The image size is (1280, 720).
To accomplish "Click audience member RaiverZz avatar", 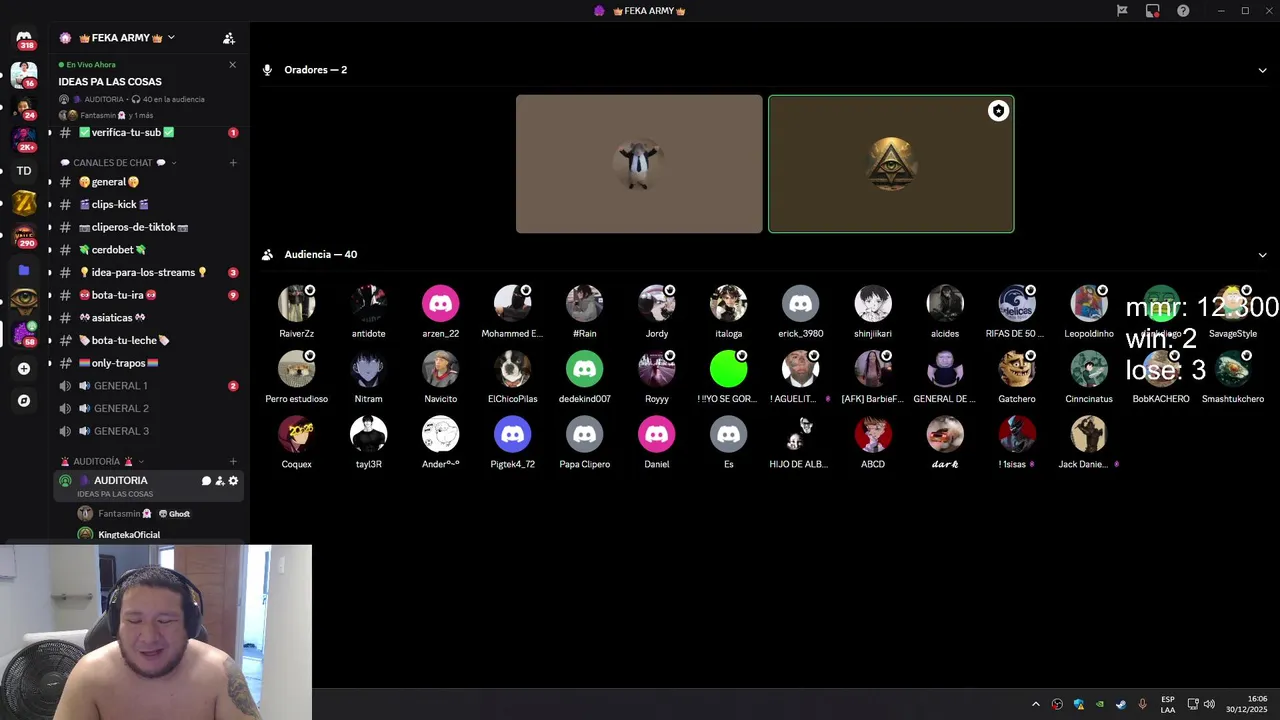I will 296,304.
